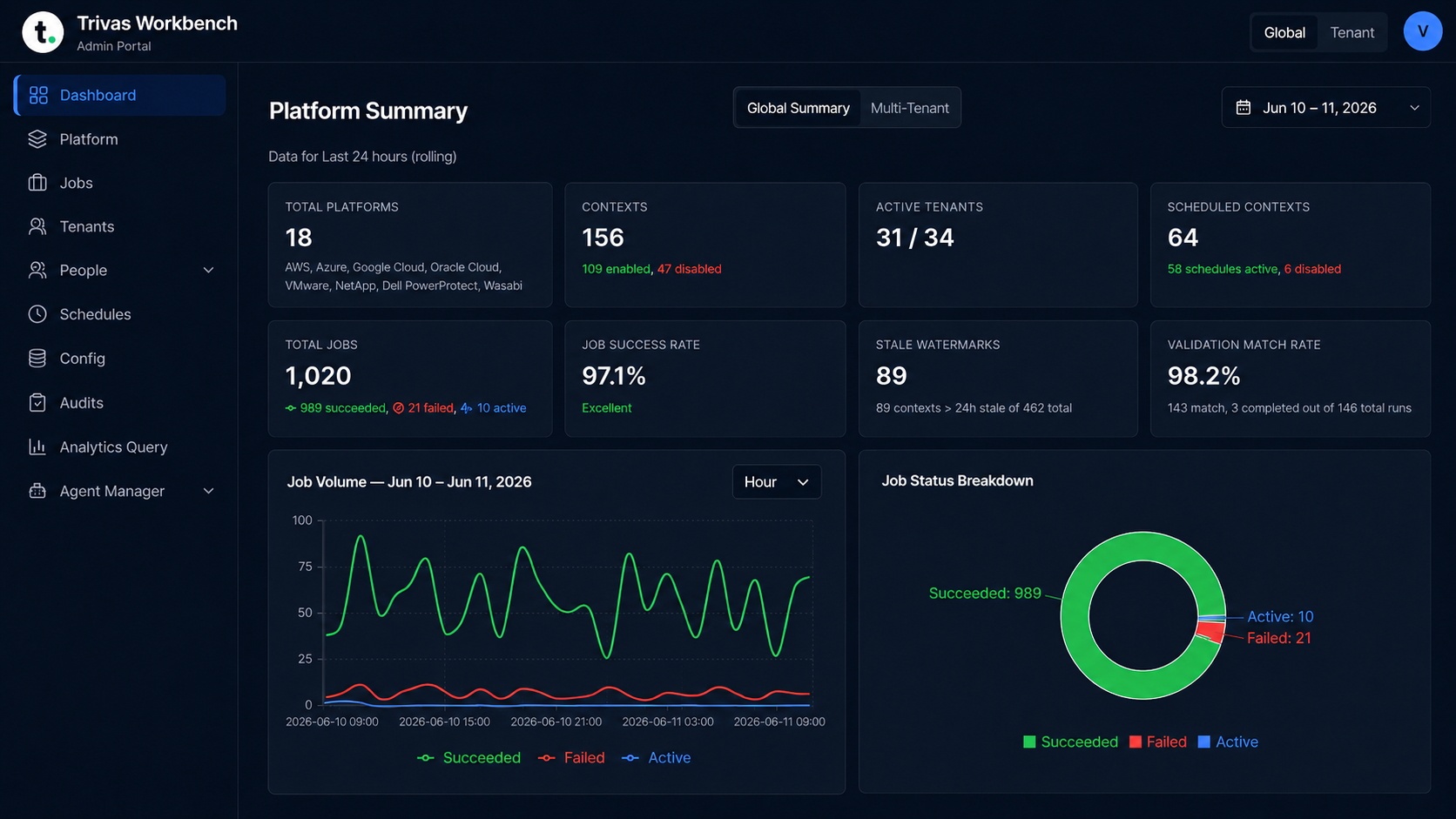Click the Tenants person icon
The height and width of the screenshot is (819, 1456).
click(x=37, y=226)
